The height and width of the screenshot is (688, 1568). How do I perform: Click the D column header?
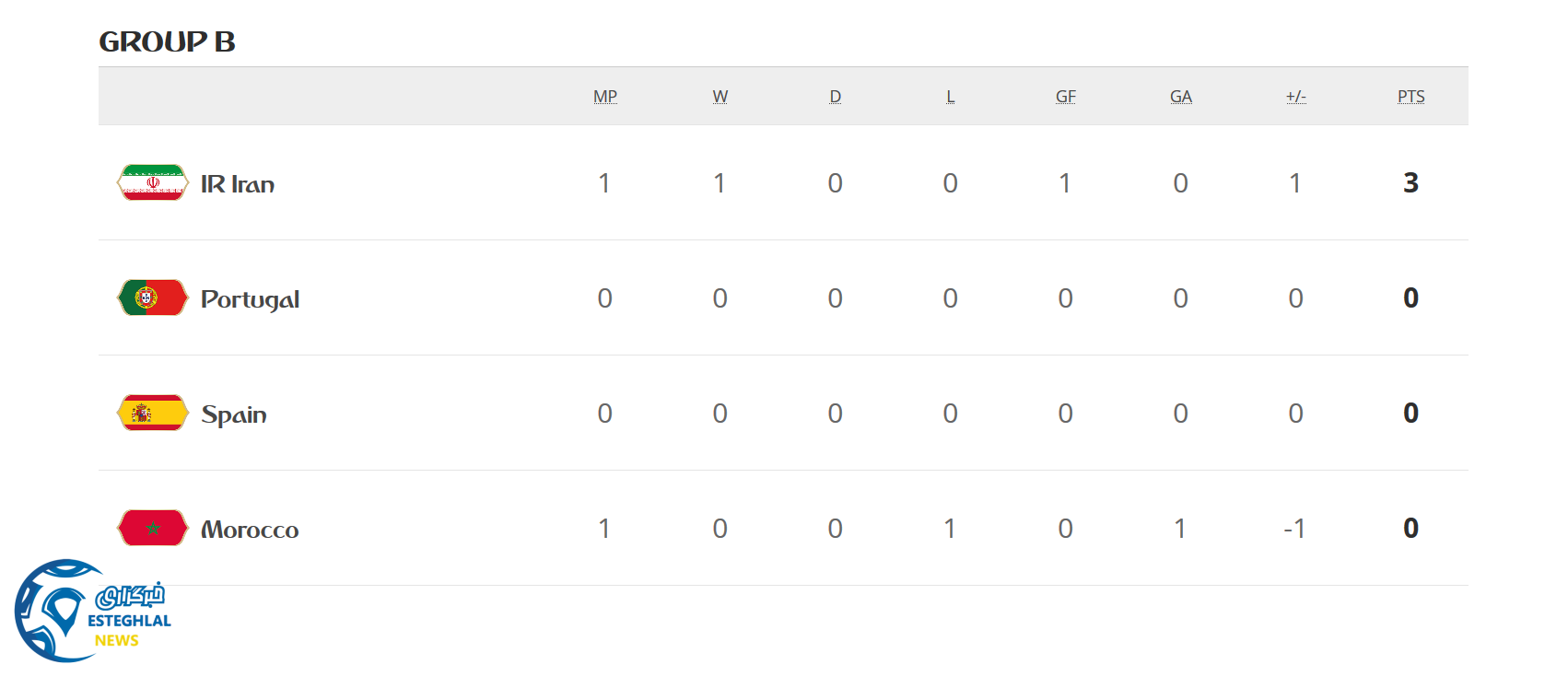pyautogui.click(x=836, y=97)
